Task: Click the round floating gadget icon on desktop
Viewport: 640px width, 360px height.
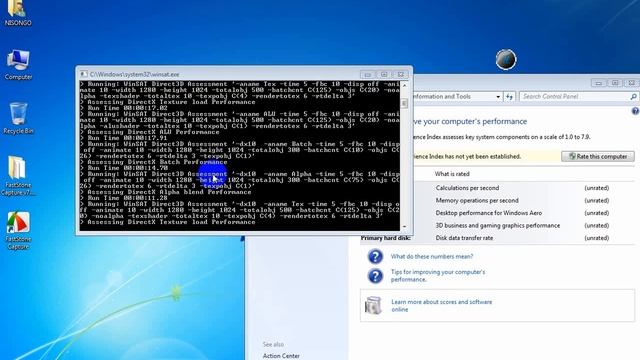Action: (506, 60)
